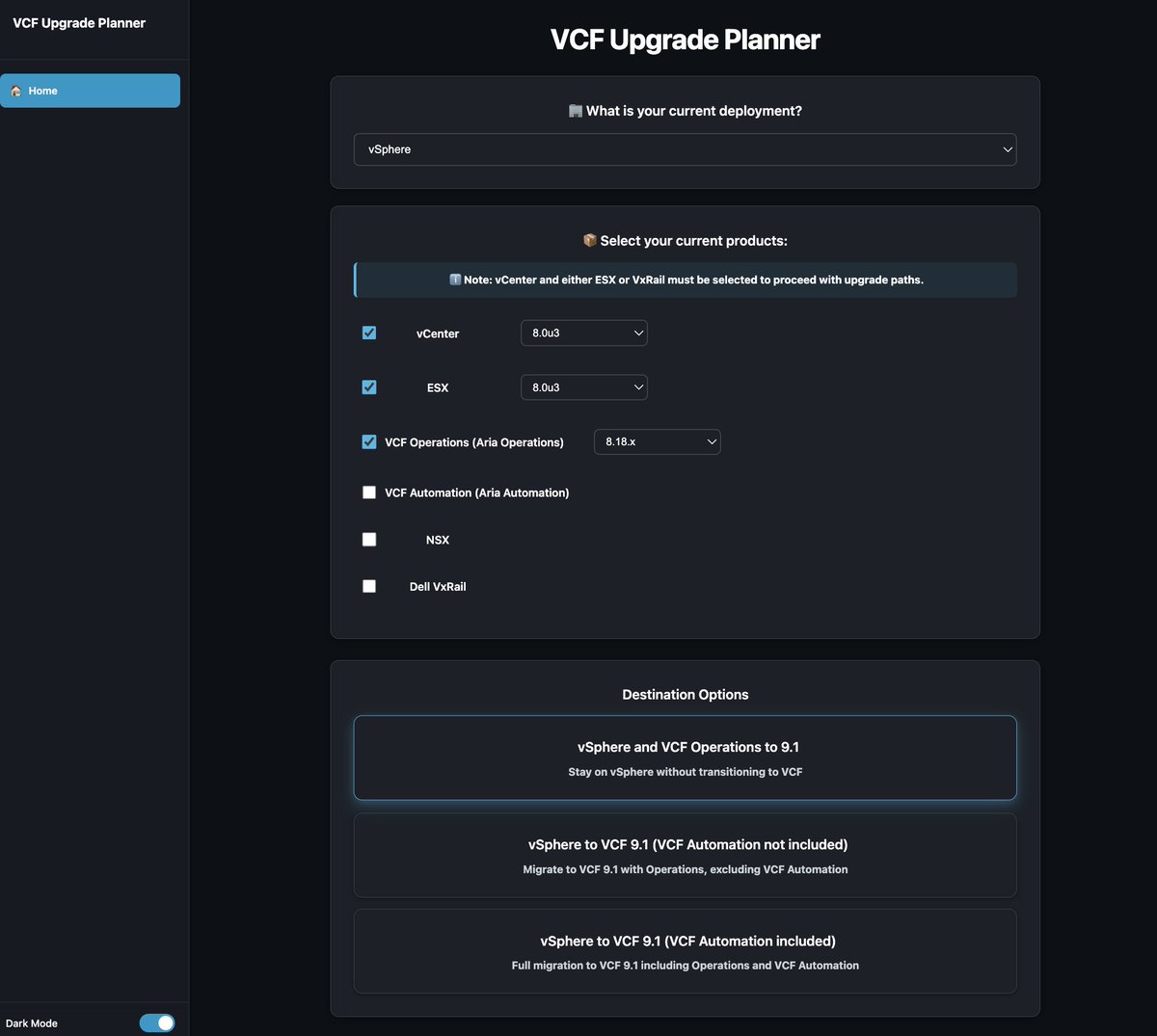The width and height of the screenshot is (1157, 1036).
Task: Click the ESX label text
Action: pos(438,387)
